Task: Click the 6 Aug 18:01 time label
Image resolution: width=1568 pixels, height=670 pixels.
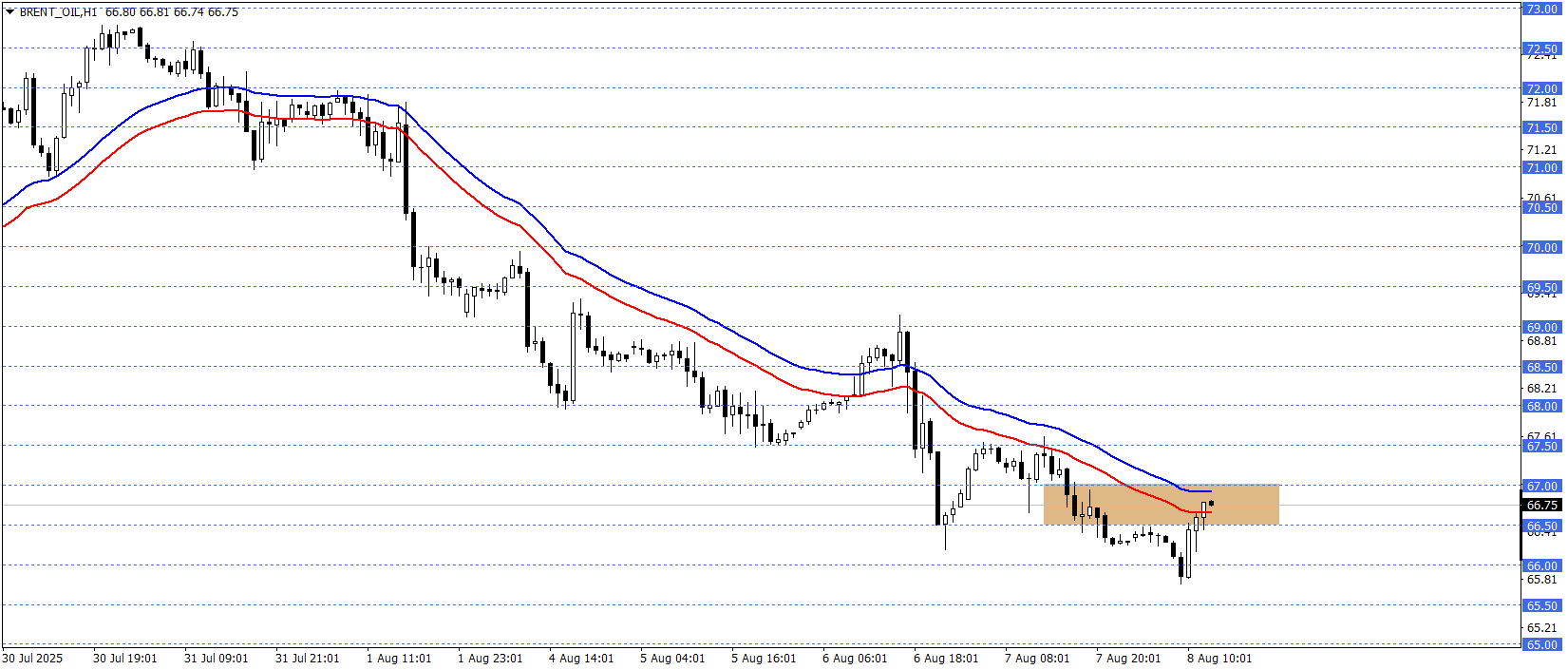Action: tap(946, 658)
